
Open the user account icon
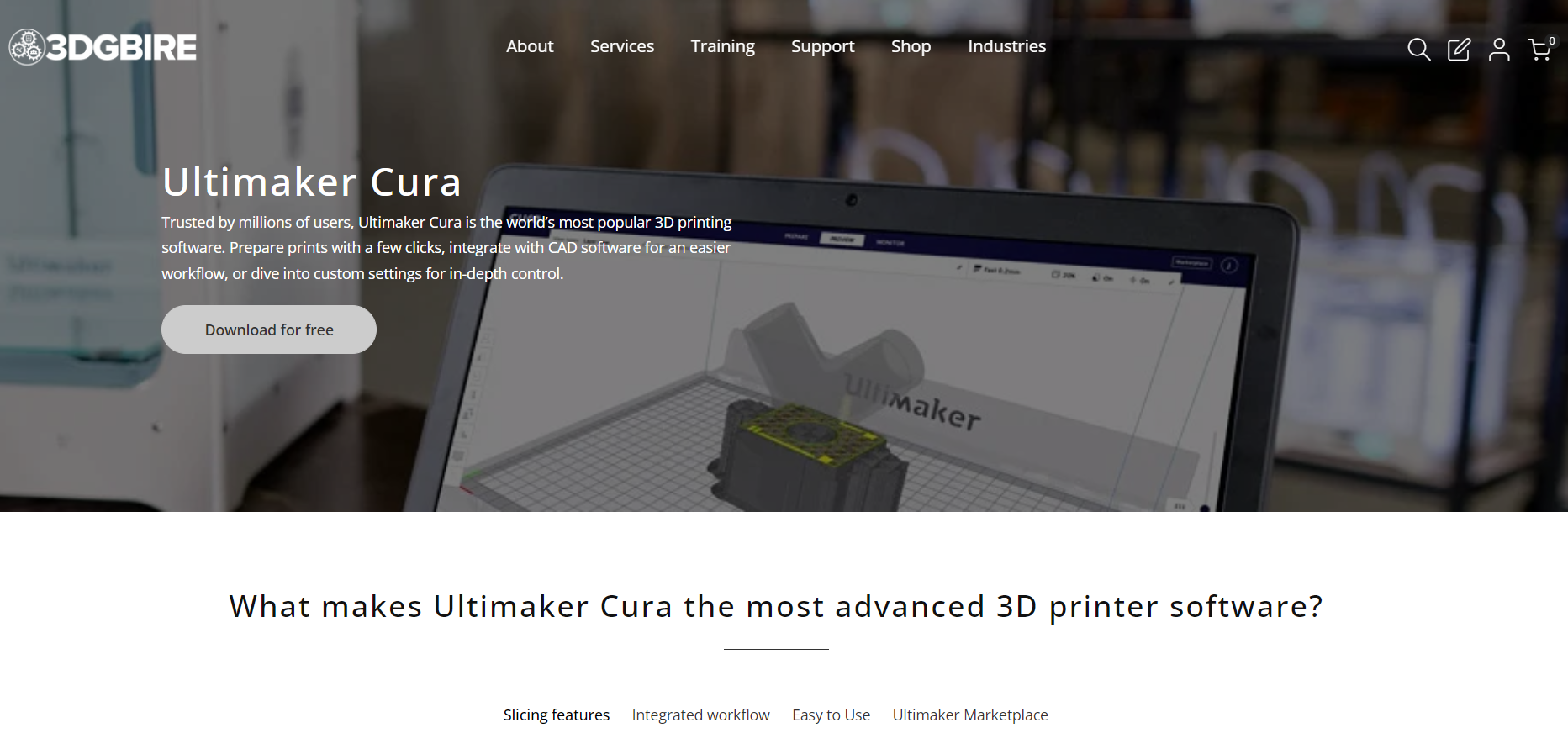pos(1499,50)
